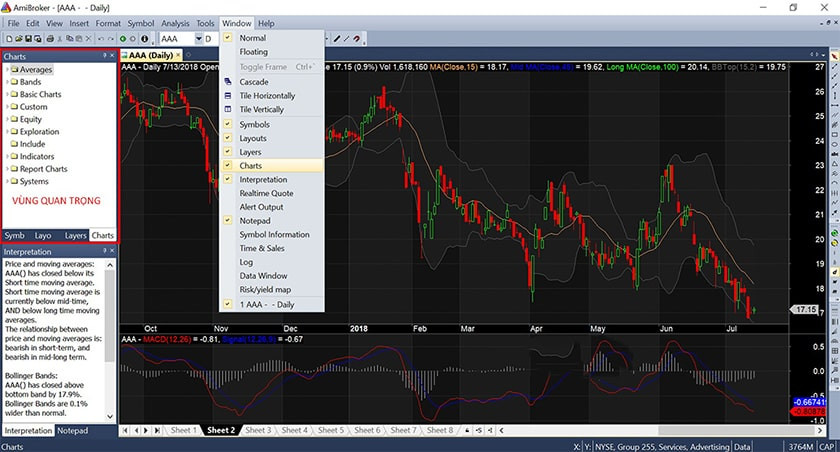Select Realtime Quote from Window menu
Viewport: 840px width, 452px height.
pos(266,193)
